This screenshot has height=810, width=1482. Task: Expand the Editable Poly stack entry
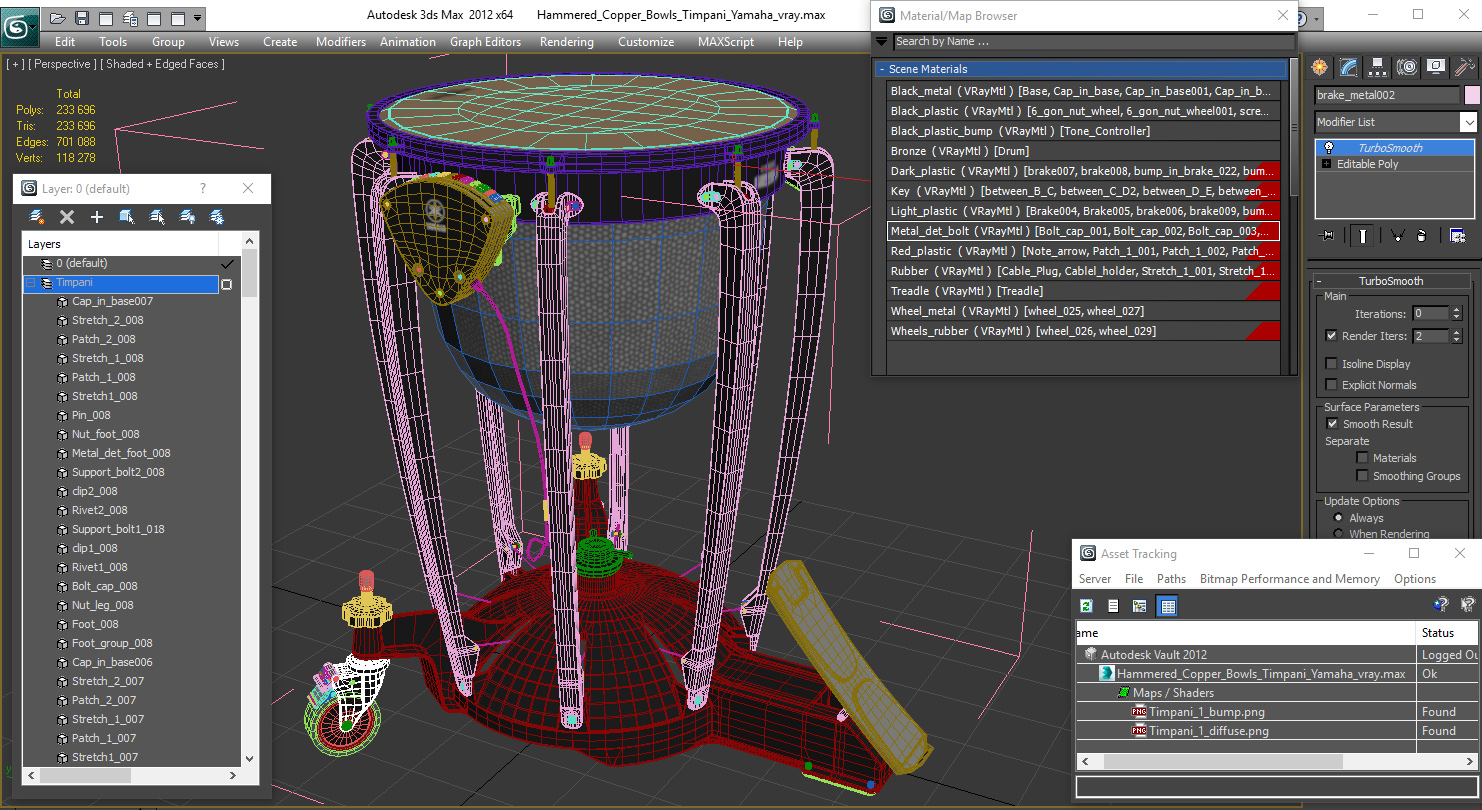(x=1327, y=164)
